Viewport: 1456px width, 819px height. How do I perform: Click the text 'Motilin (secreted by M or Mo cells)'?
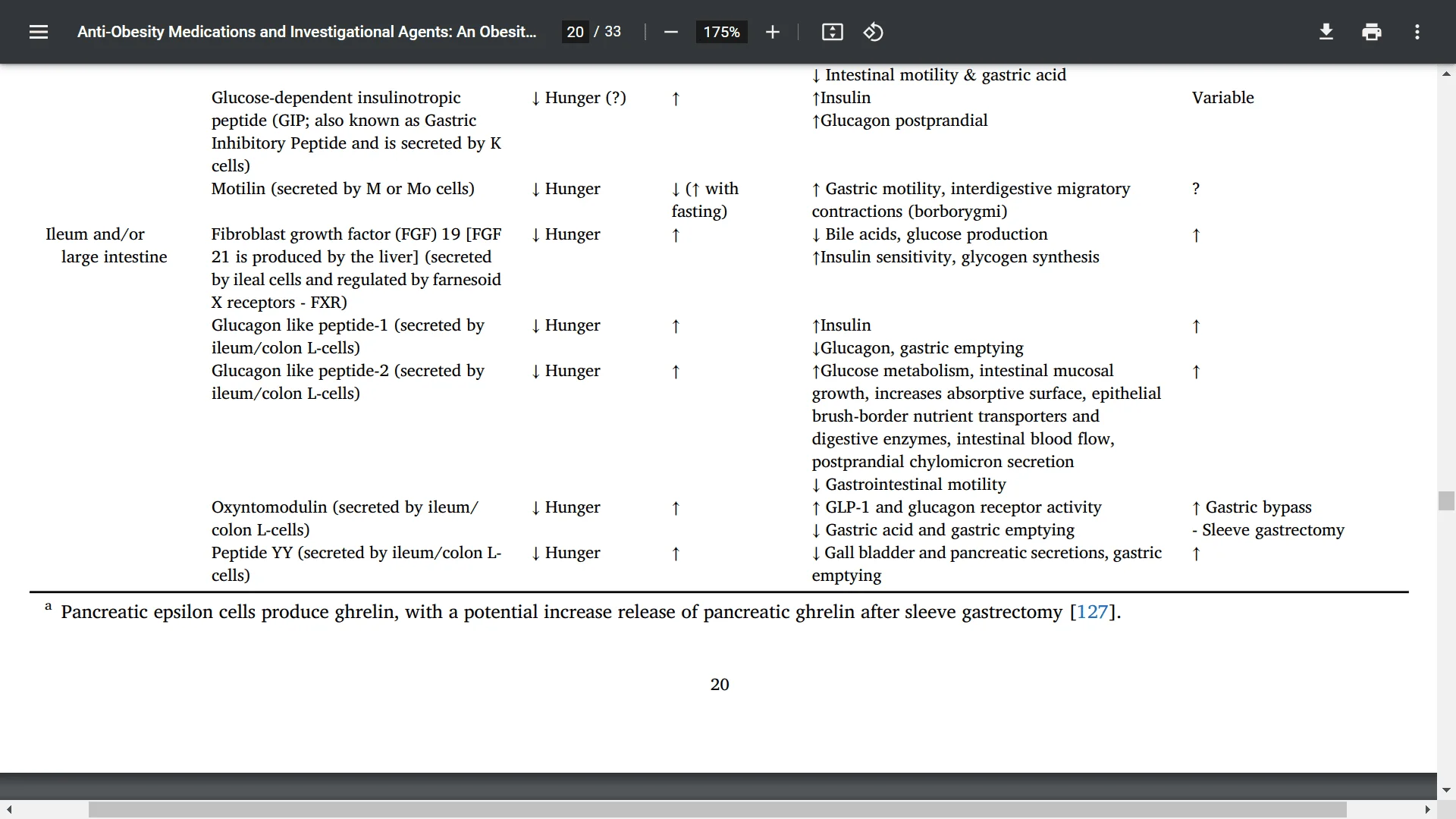343,189
